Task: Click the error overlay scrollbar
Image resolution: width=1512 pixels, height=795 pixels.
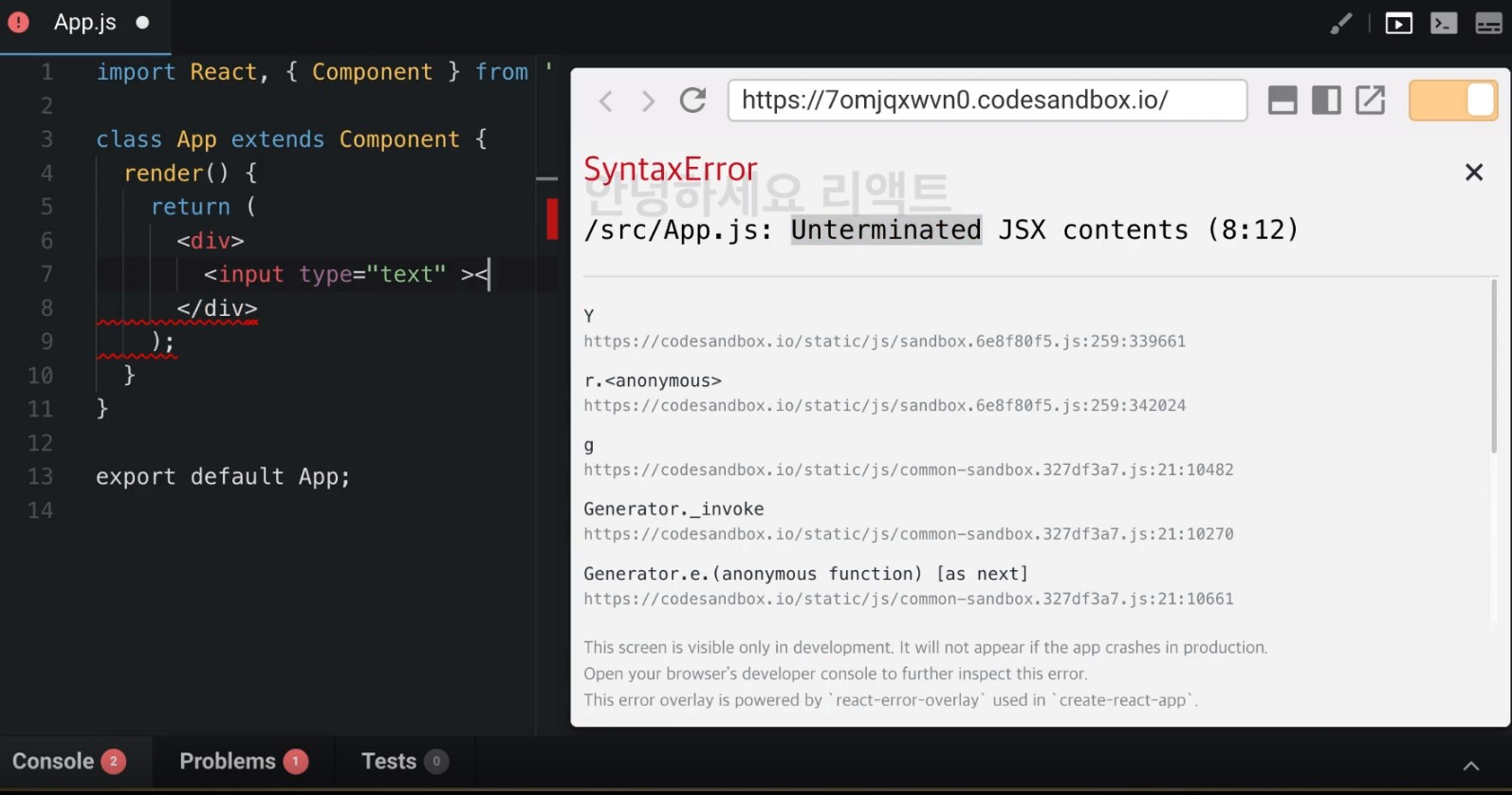Action: (1495, 365)
